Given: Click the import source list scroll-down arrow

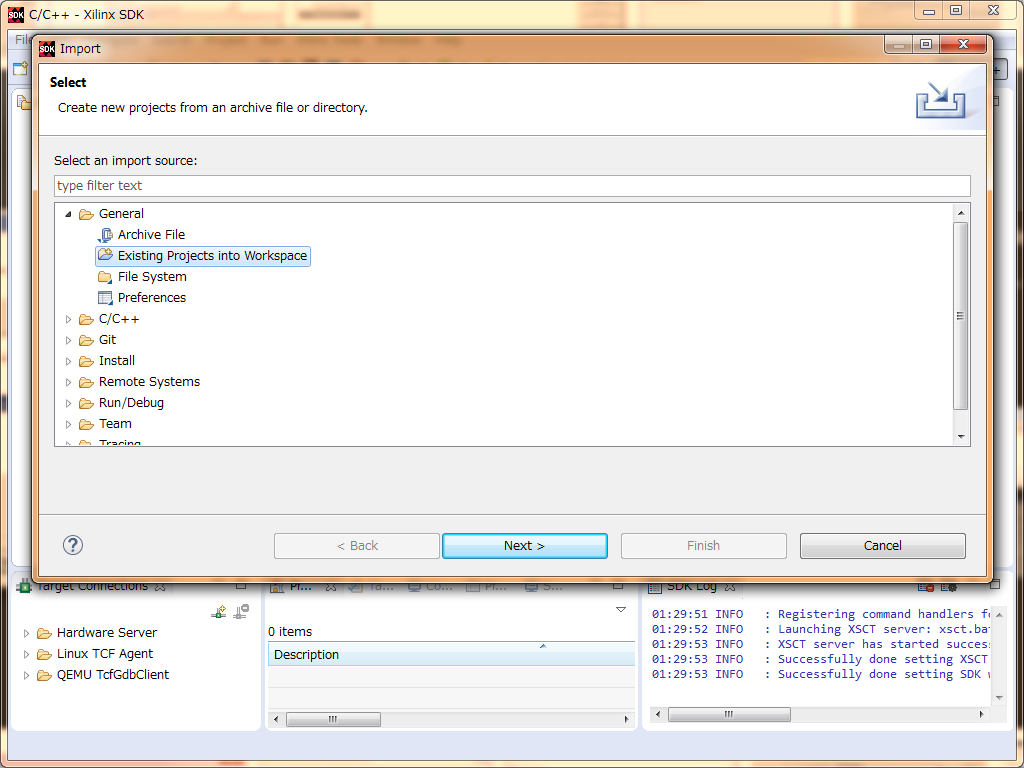Looking at the screenshot, I should click(961, 436).
